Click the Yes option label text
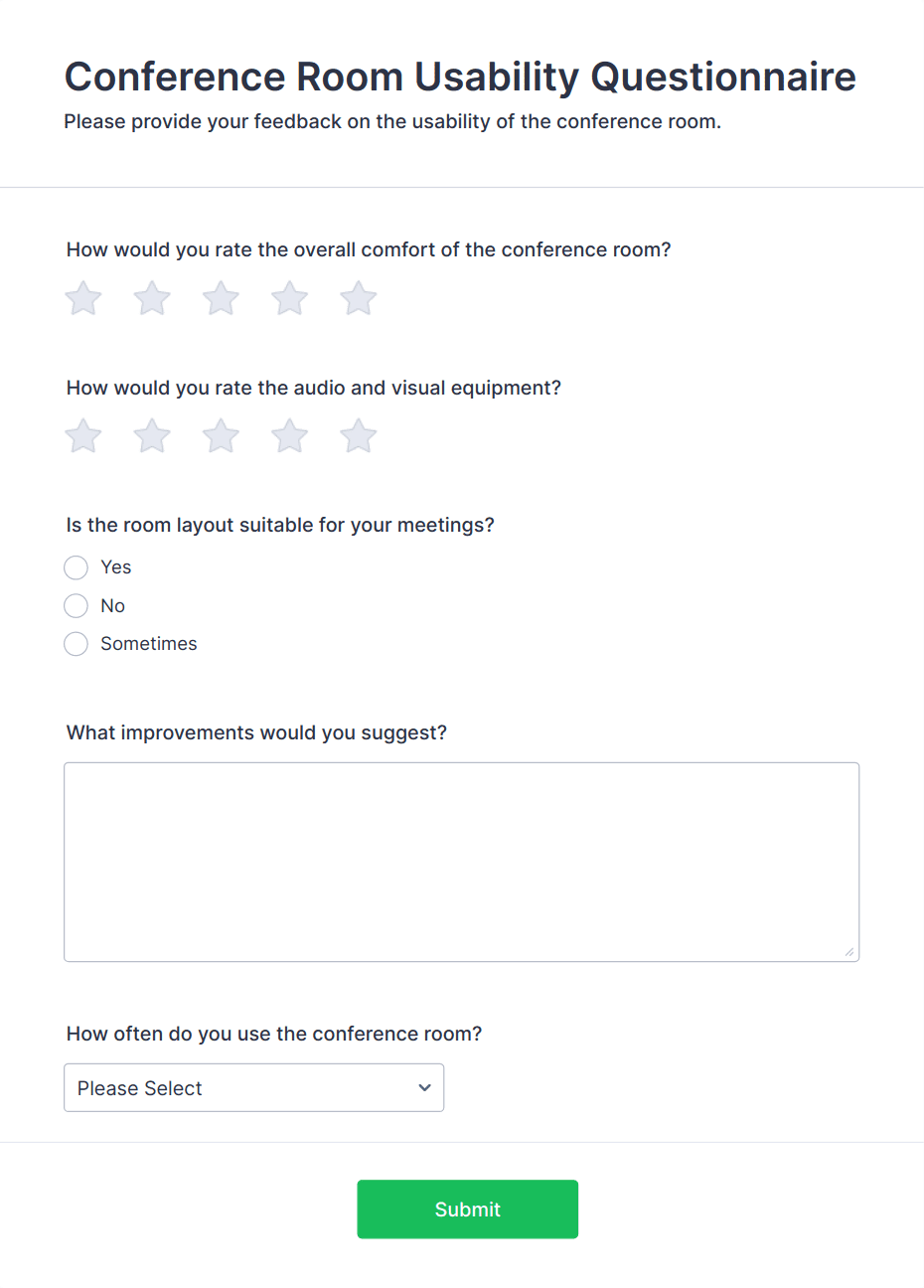The width and height of the screenshot is (924, 1288). 116,567
